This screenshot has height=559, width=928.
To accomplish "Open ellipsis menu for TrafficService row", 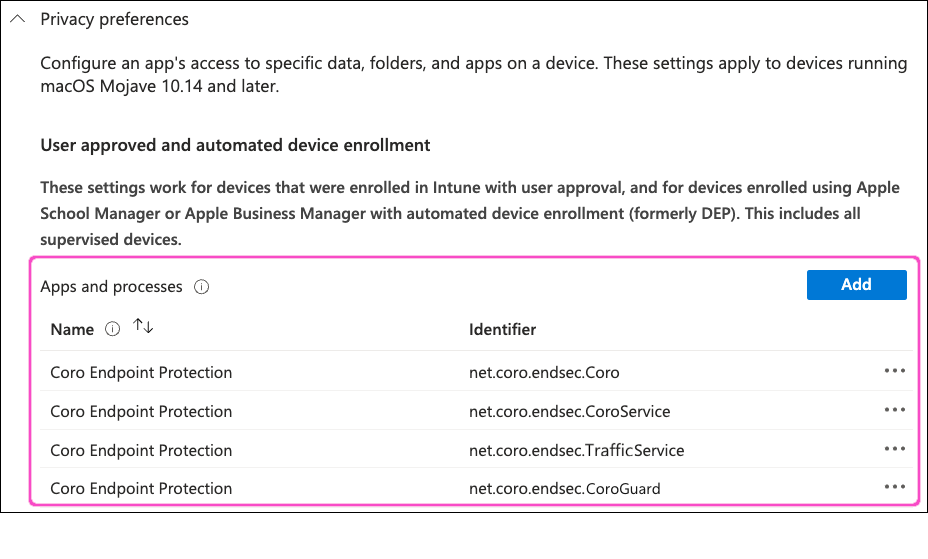I will click(x=894, y=449).
